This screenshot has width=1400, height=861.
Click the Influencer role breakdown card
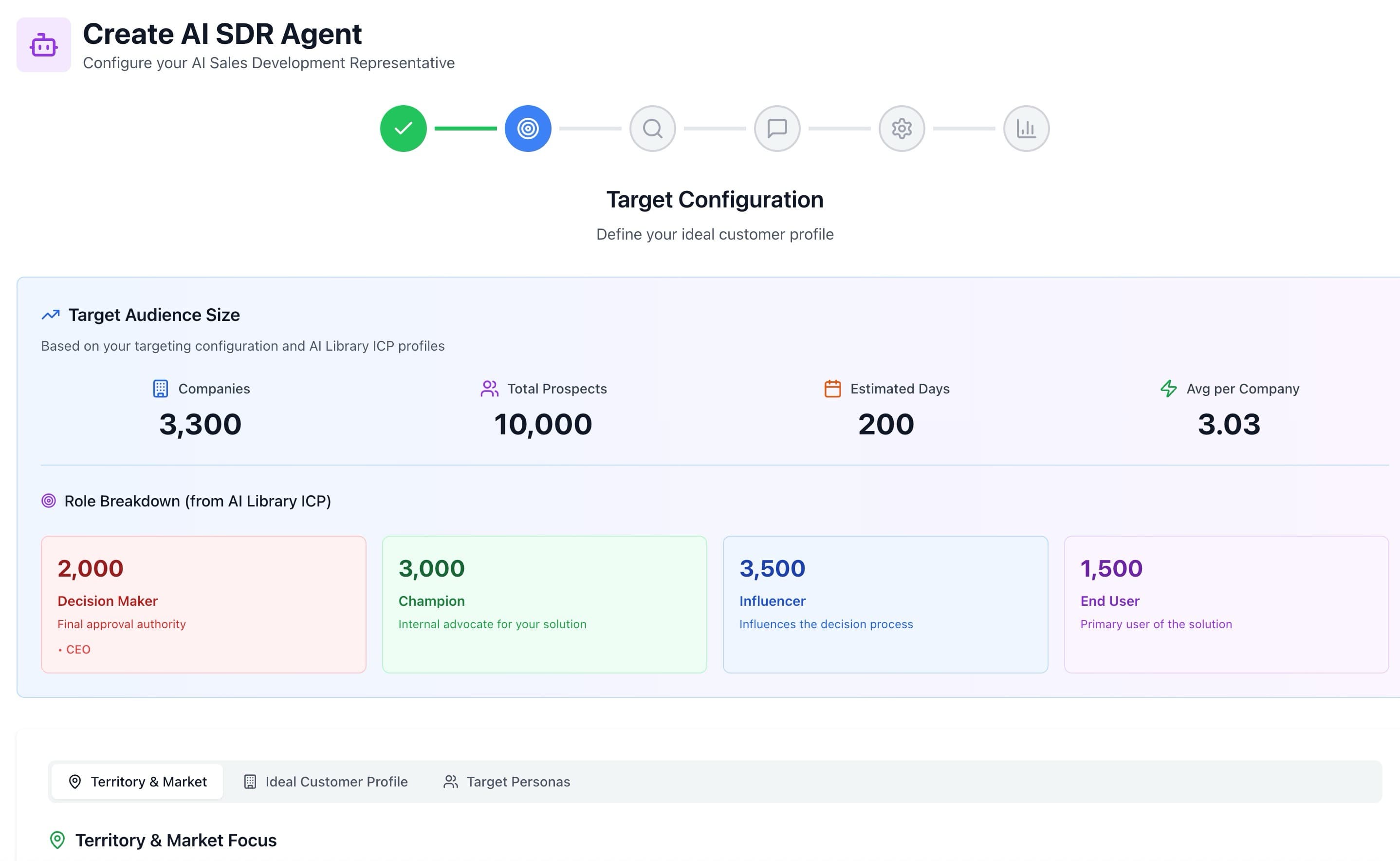[884, 603]
